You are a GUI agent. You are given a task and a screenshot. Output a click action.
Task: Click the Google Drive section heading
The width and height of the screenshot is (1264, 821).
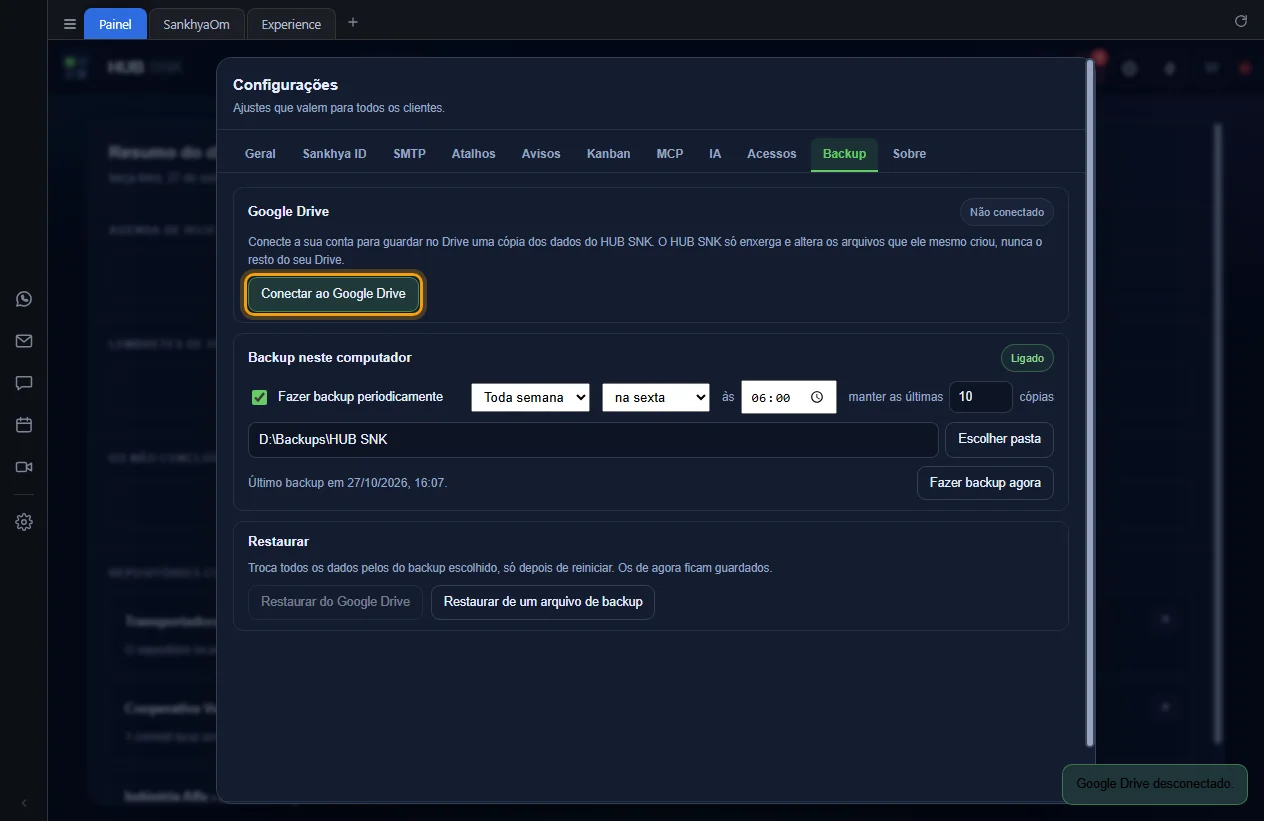click(x=288, y=211)
